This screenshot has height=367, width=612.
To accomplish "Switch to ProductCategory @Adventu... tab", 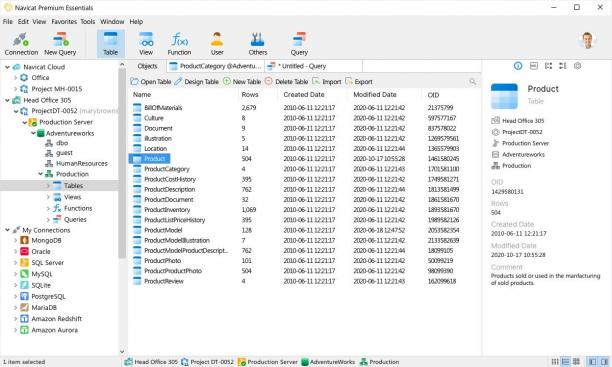I will point(215,66).
